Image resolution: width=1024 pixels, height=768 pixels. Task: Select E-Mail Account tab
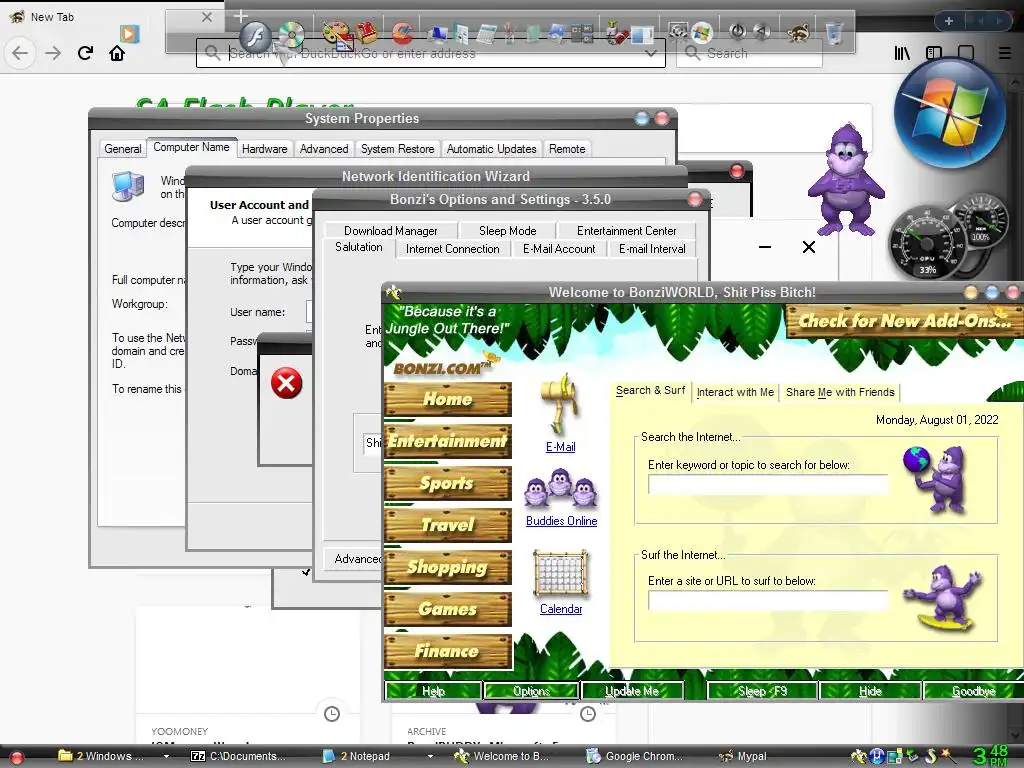(x=559, y=249)
